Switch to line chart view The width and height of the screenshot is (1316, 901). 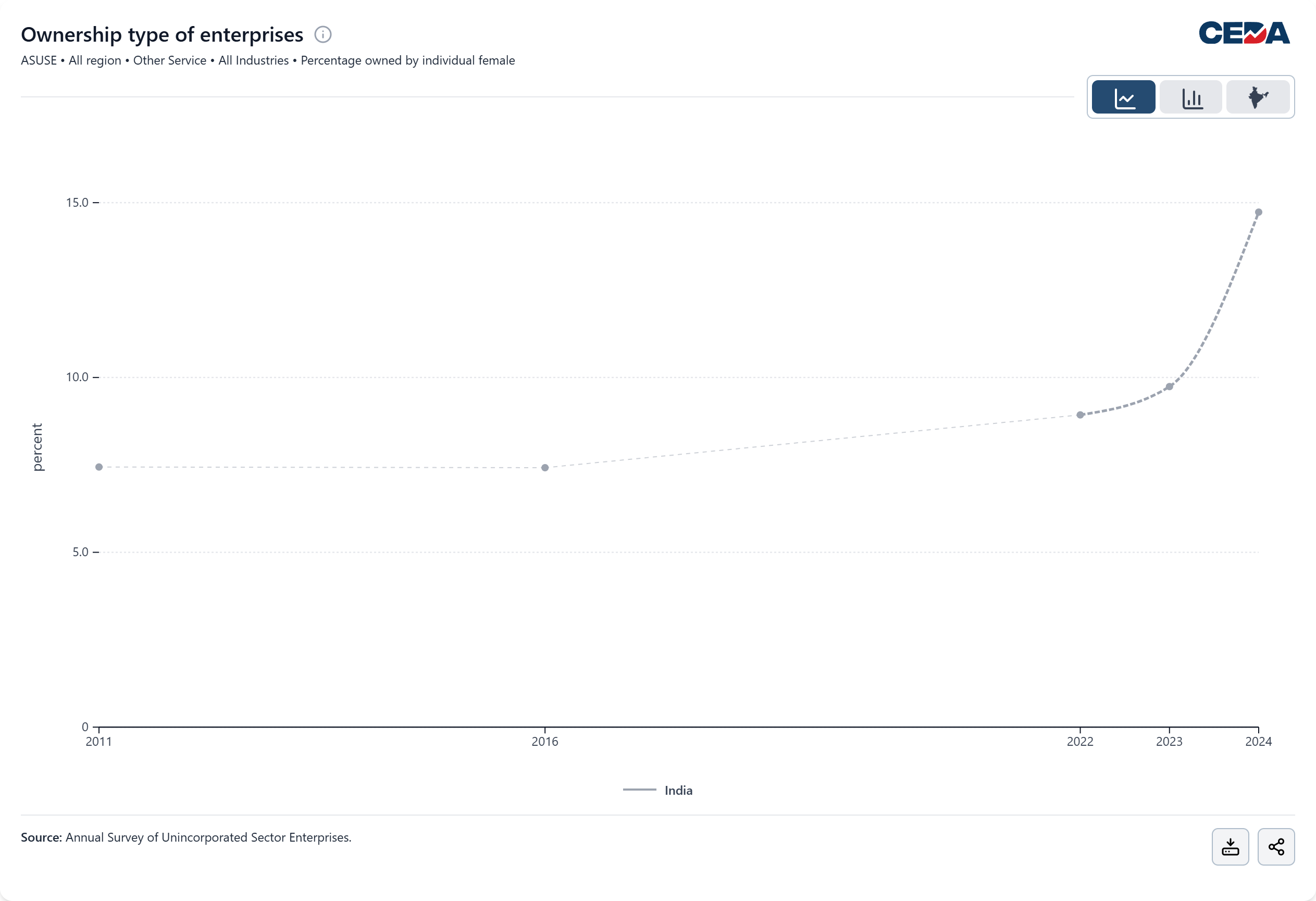tap(1123, 97)
